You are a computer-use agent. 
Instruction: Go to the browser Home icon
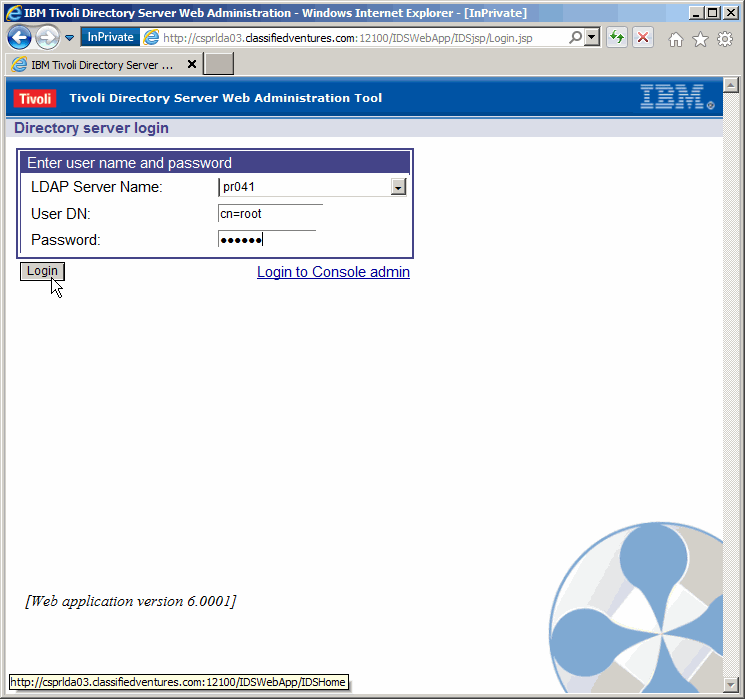point(676,39)
